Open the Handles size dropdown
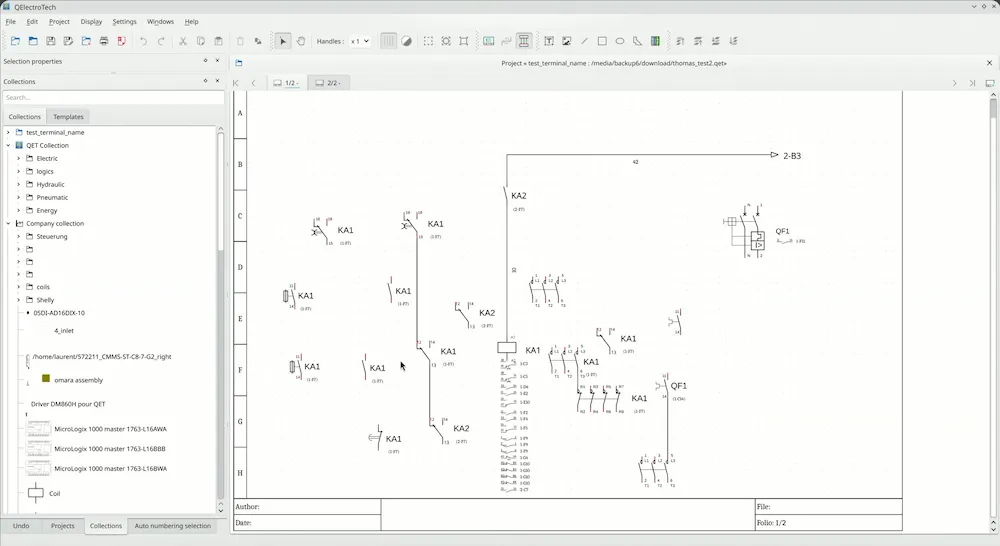The height and width of the screenshot is (546, 1000). 360,41
